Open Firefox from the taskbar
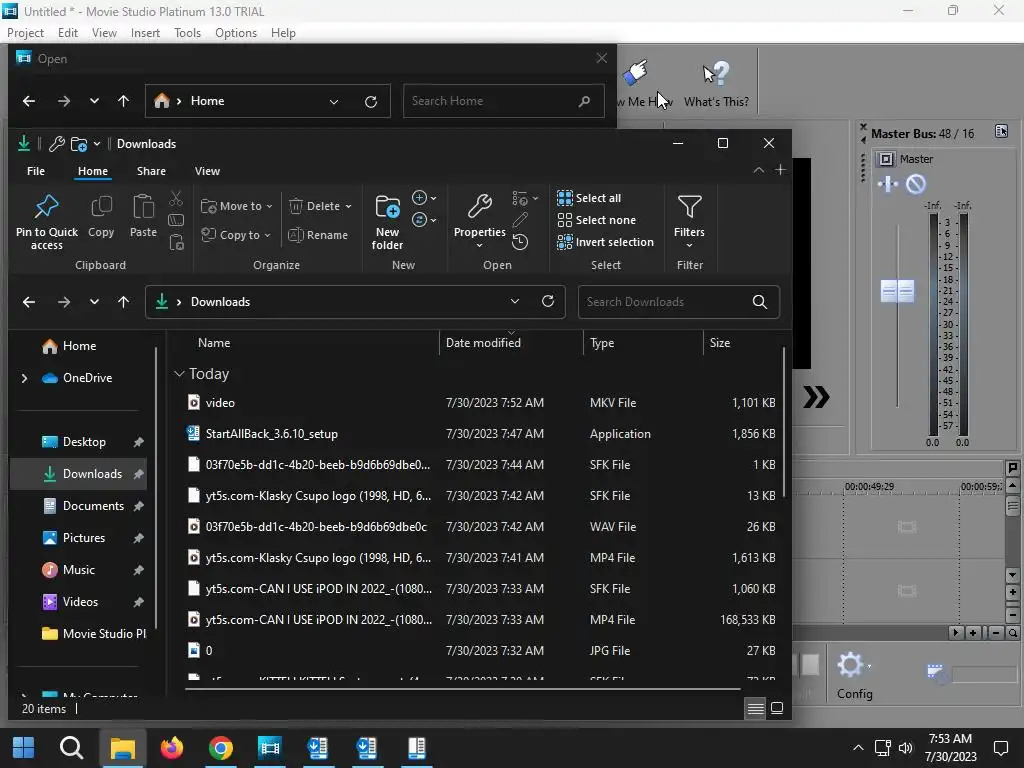 [172, 748]
